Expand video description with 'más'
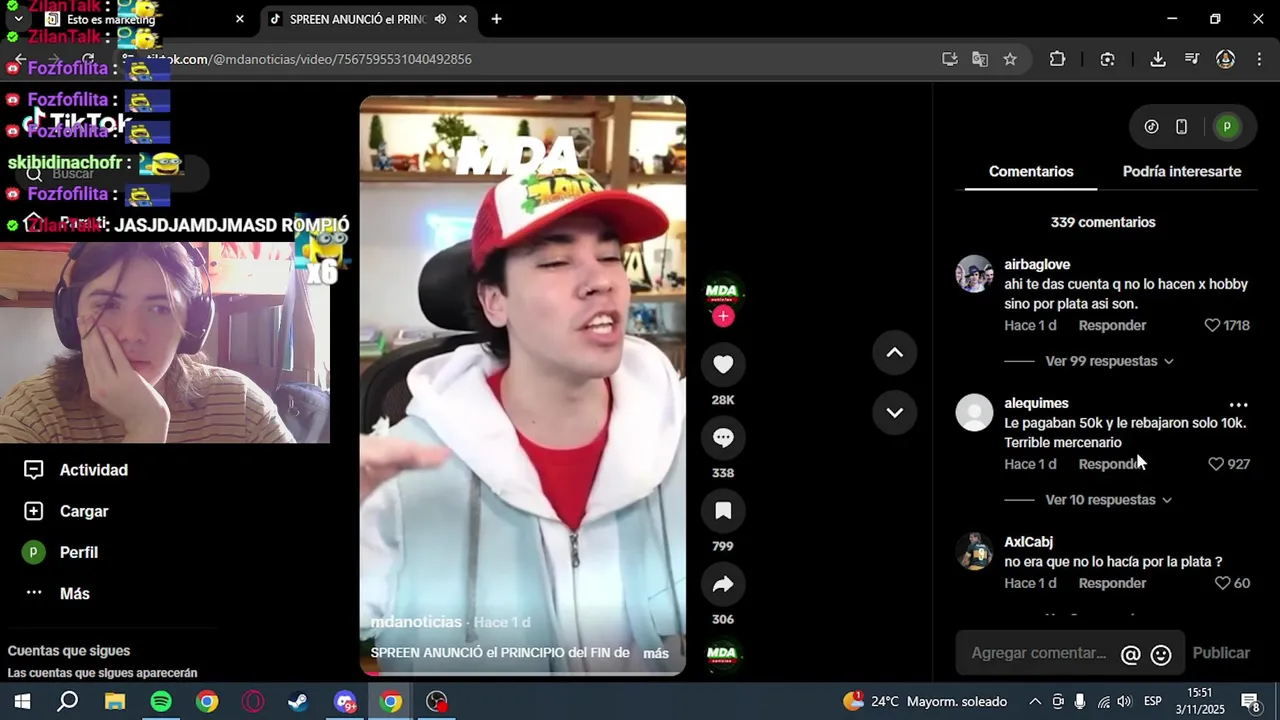1280x720 pixels. tap(656, 653)
